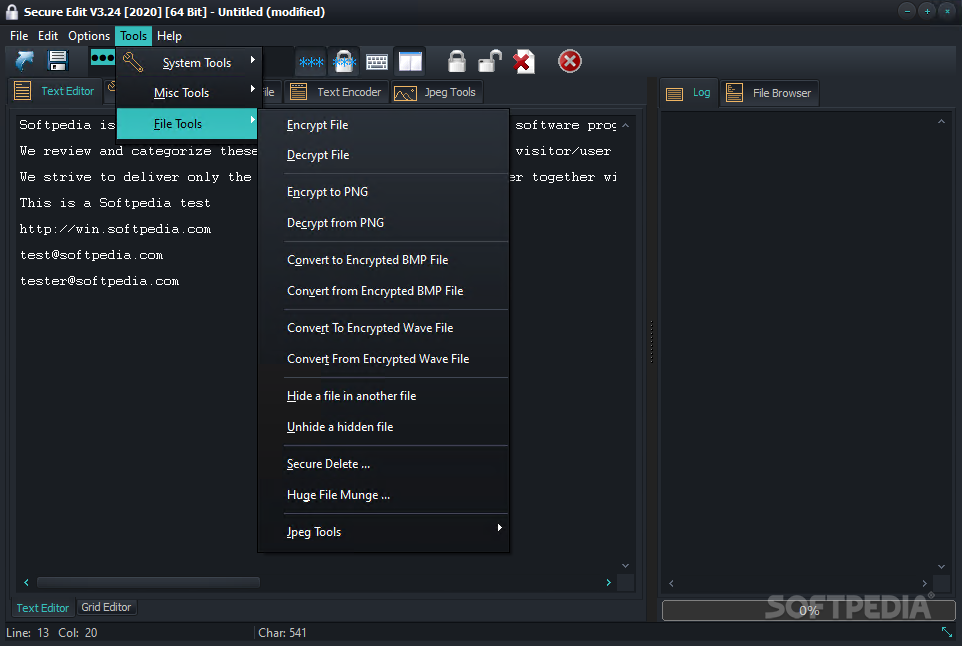Switch to the File Browser tab
This screenshot has height=646, width=962.
pyautogui.click(x=769, y=93)
